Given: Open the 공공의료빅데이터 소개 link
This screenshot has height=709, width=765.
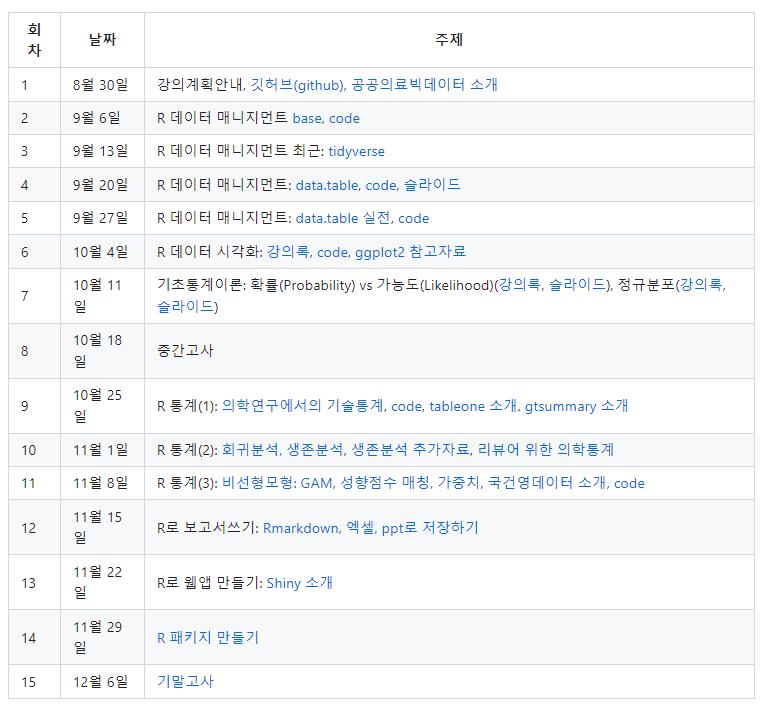Looking at the screenshot, I should [424, 85].
